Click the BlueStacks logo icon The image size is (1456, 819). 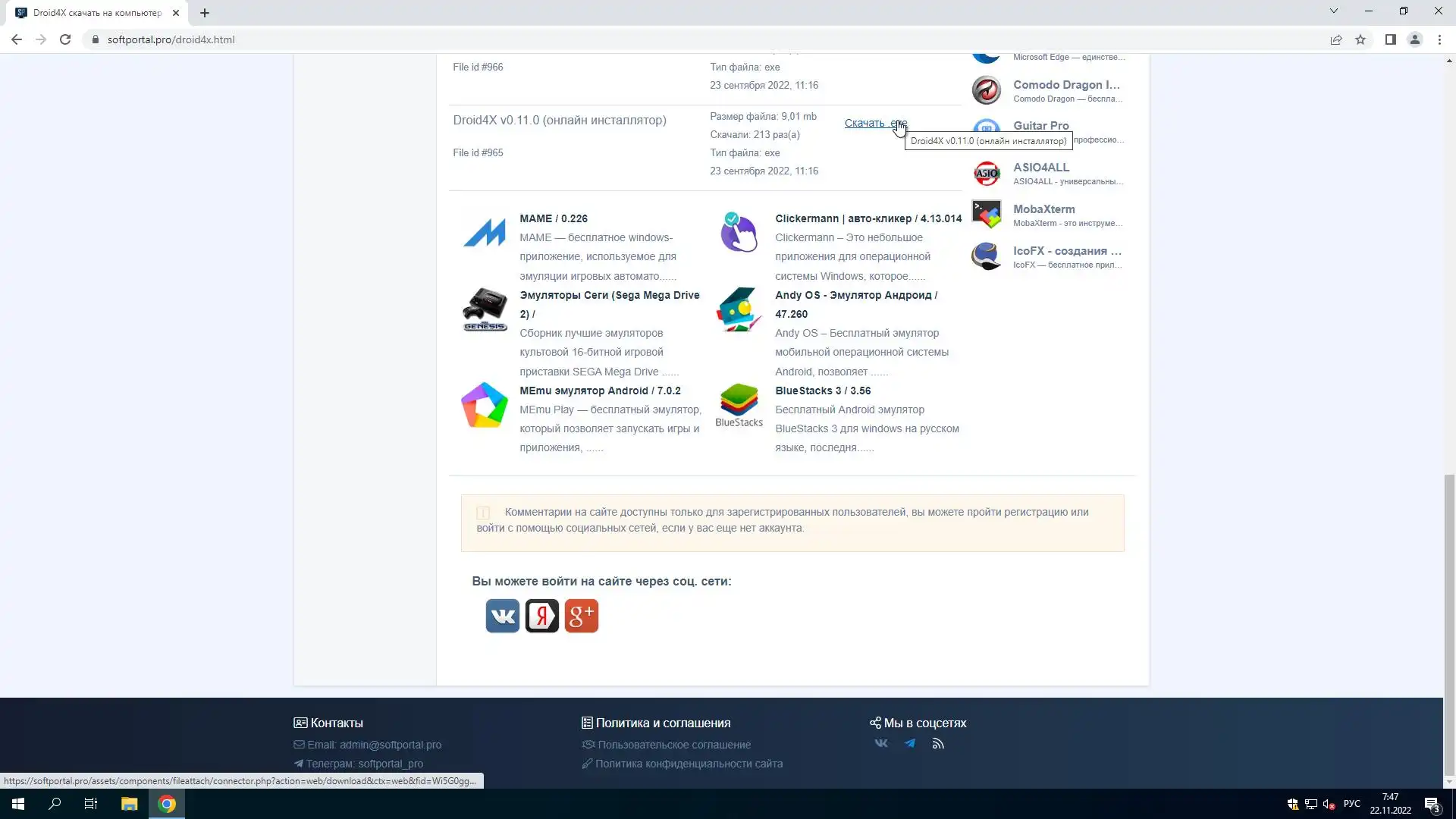click(x=739, y=405)
